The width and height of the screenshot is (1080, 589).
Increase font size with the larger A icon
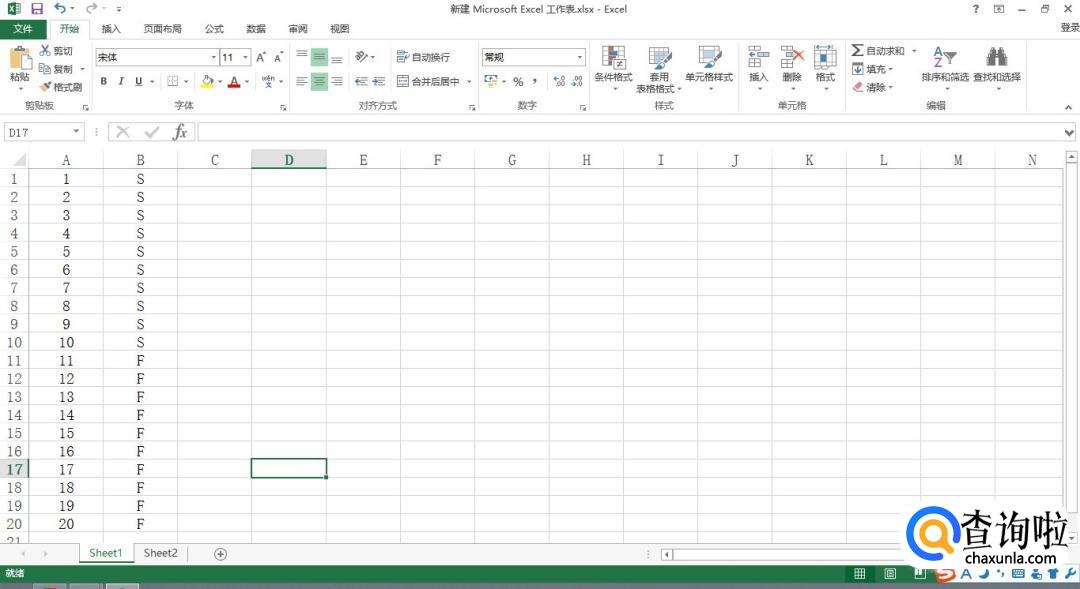pyautogui.click(x=261, y=57)
